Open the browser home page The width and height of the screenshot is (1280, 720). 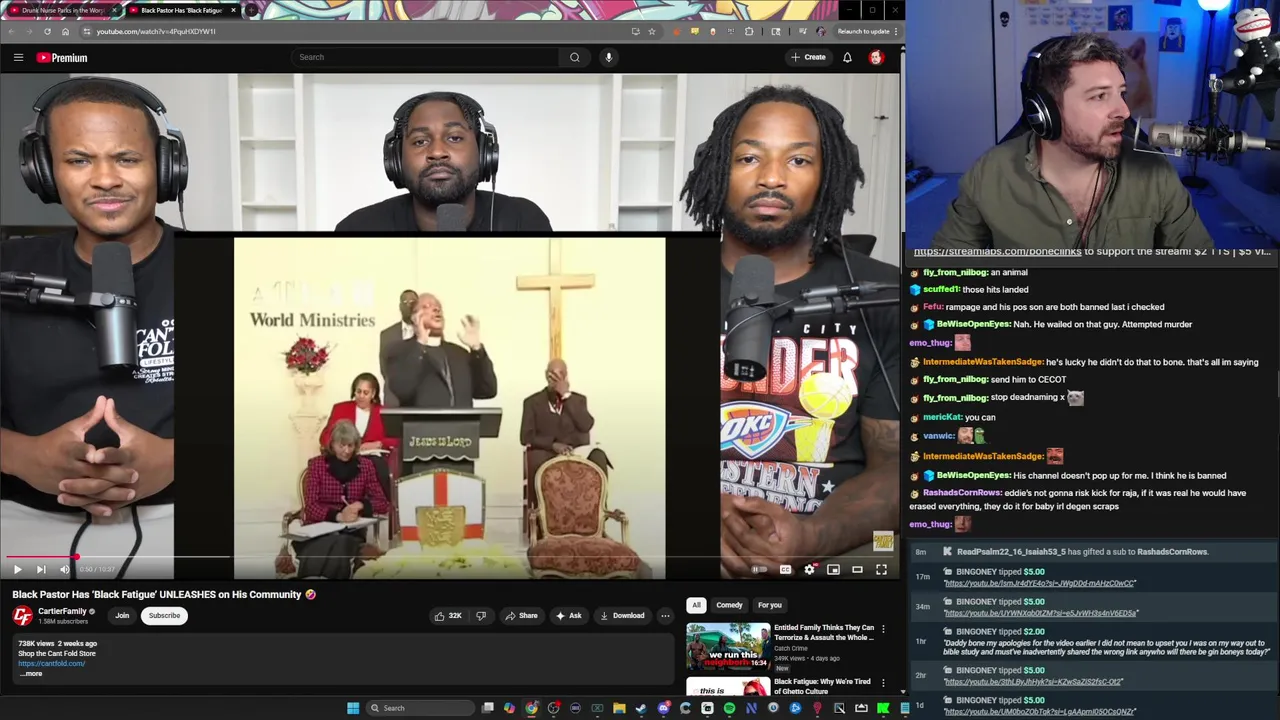point(65,31)
